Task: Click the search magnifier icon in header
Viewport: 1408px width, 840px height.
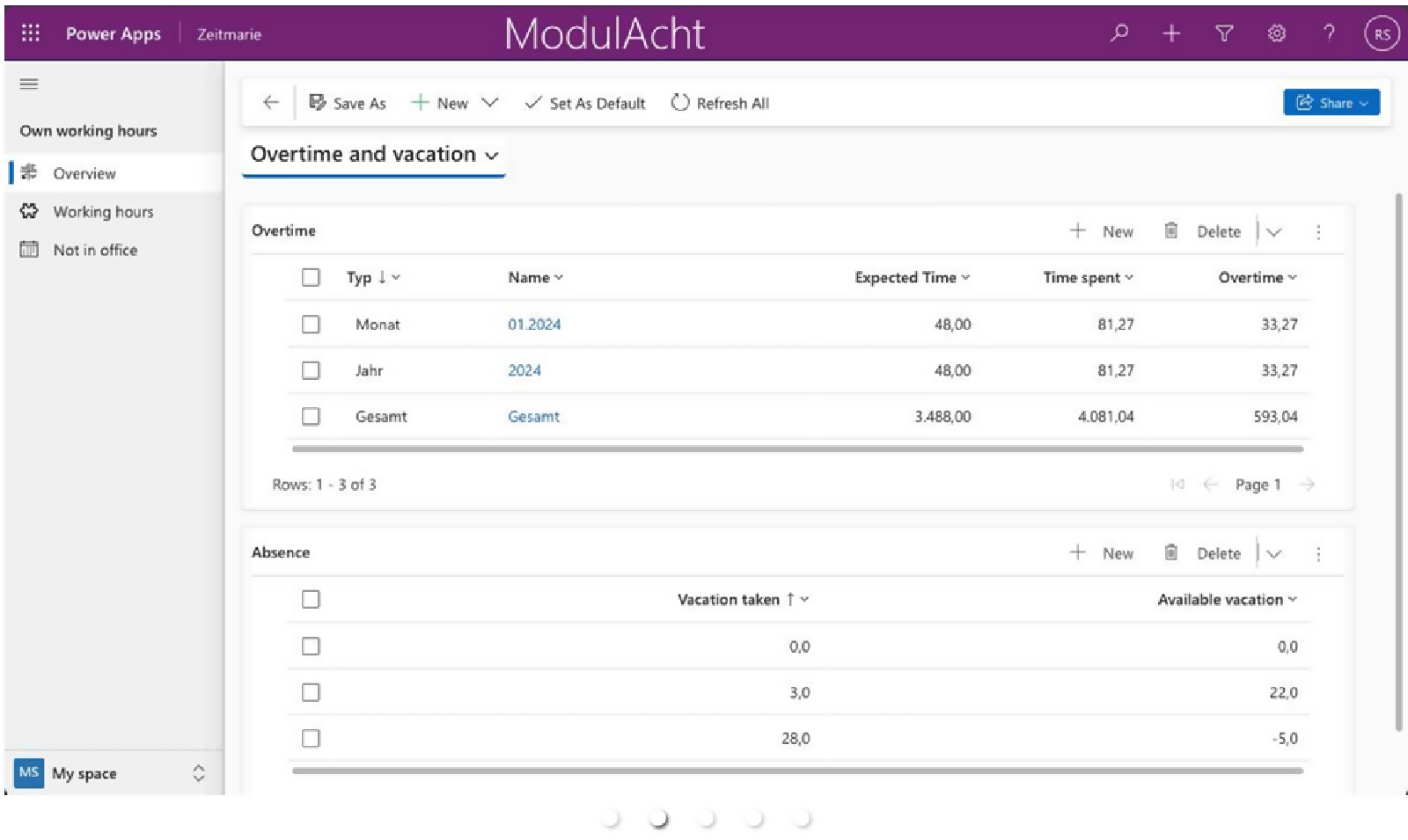Action: tap(1118, 33)
